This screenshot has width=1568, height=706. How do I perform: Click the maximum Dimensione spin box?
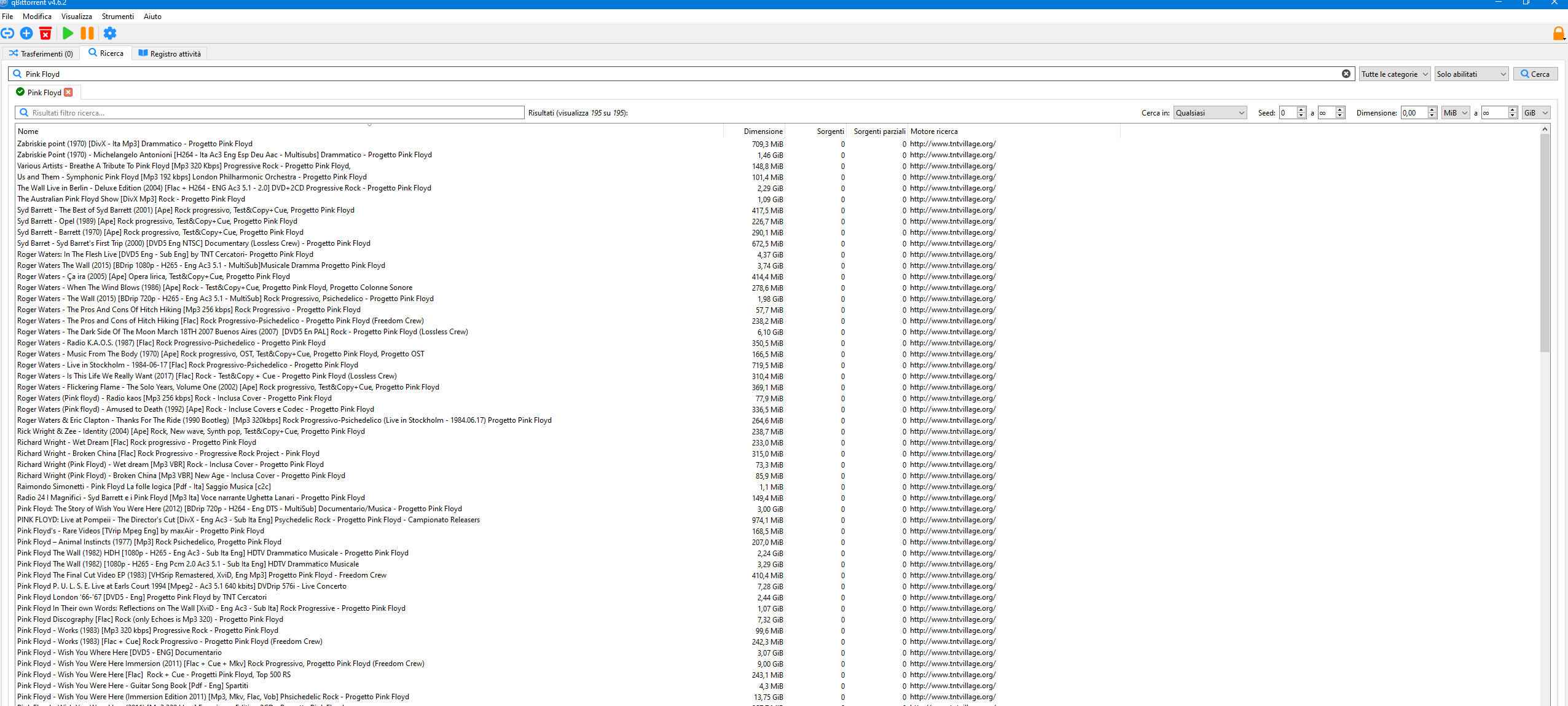(x=1499, y=112)
